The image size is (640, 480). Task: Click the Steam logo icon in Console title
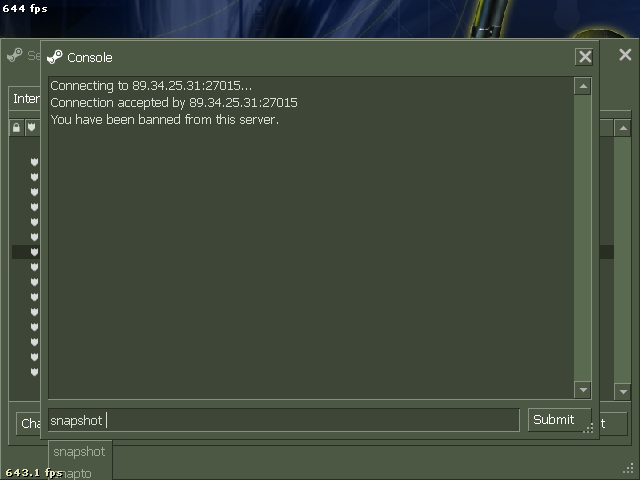(x=55, y=57)
